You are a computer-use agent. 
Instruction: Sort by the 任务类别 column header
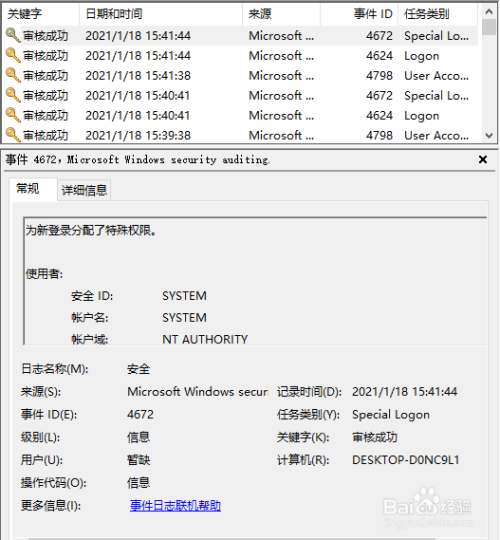[438, 14]
